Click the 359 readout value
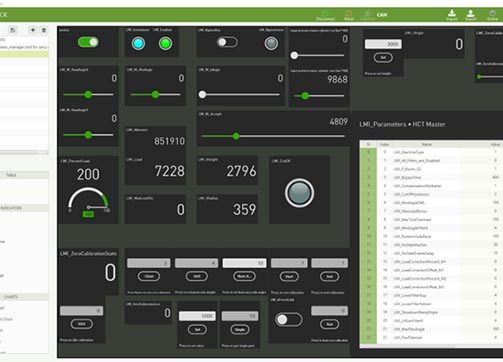 pos(244,210)
